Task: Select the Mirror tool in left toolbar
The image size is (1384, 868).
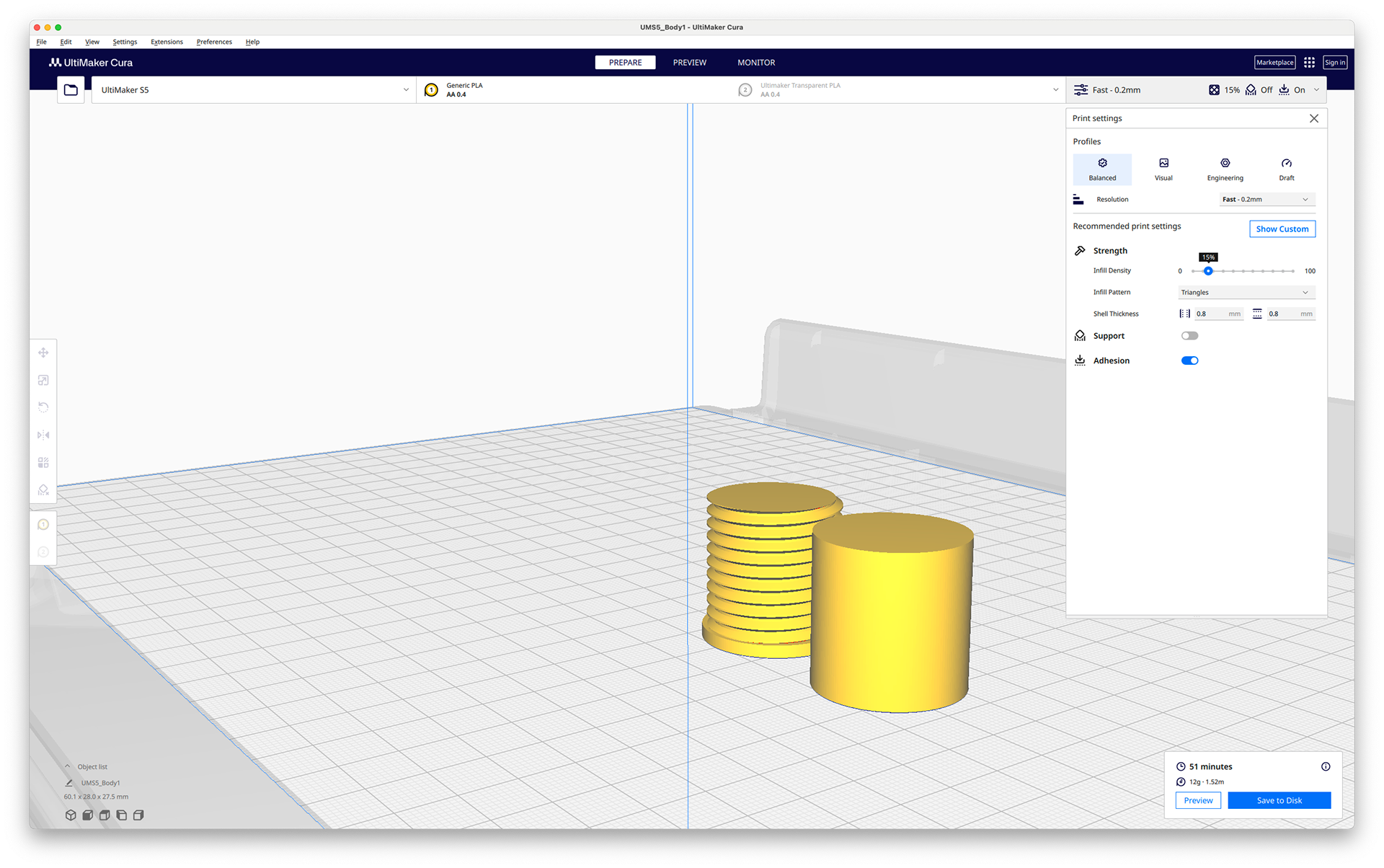Action: [43, 435]
